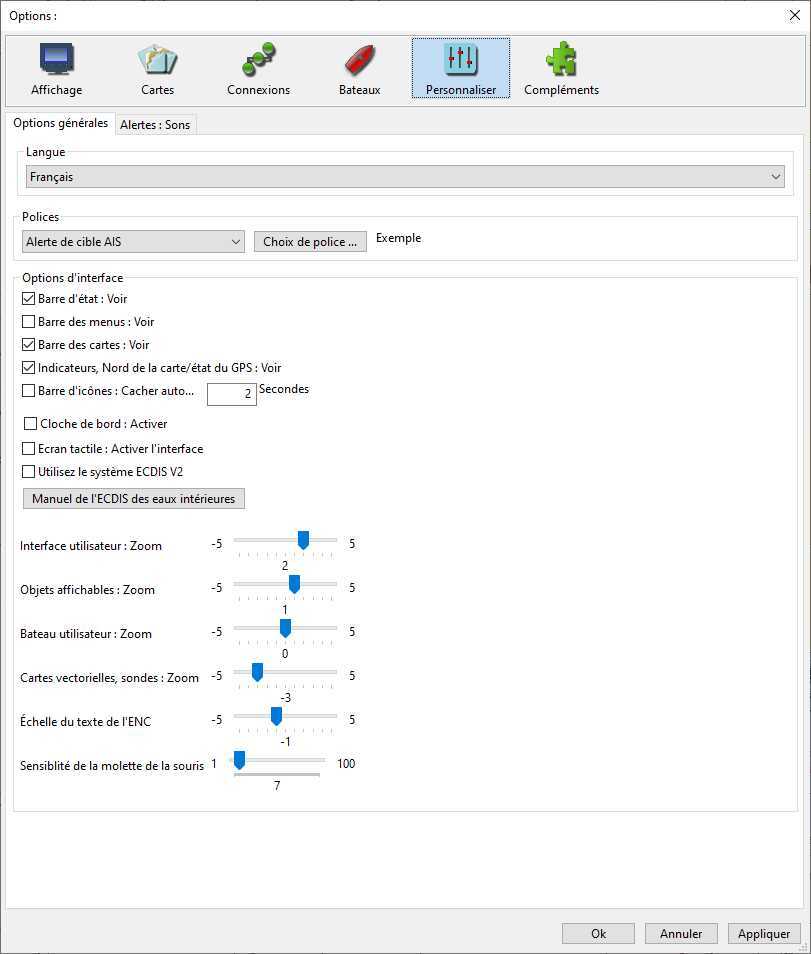The height and width of the screenshot is (954, 811).
Task: Click the Appliquer button
Action: point(764,933)
